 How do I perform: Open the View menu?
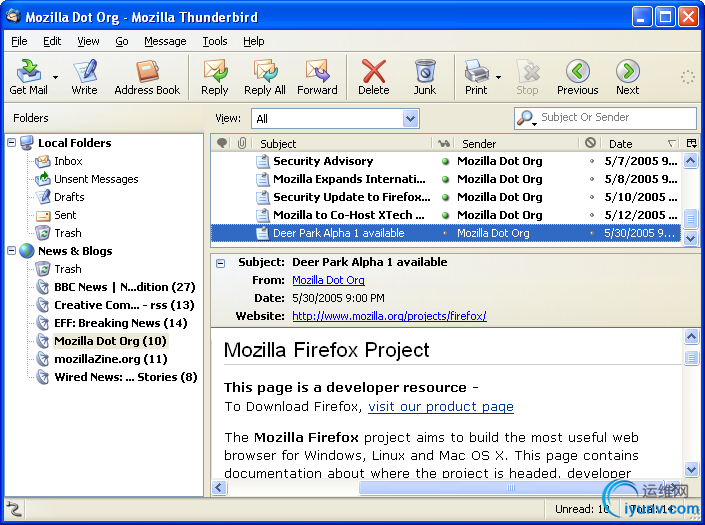pos(88,41)
